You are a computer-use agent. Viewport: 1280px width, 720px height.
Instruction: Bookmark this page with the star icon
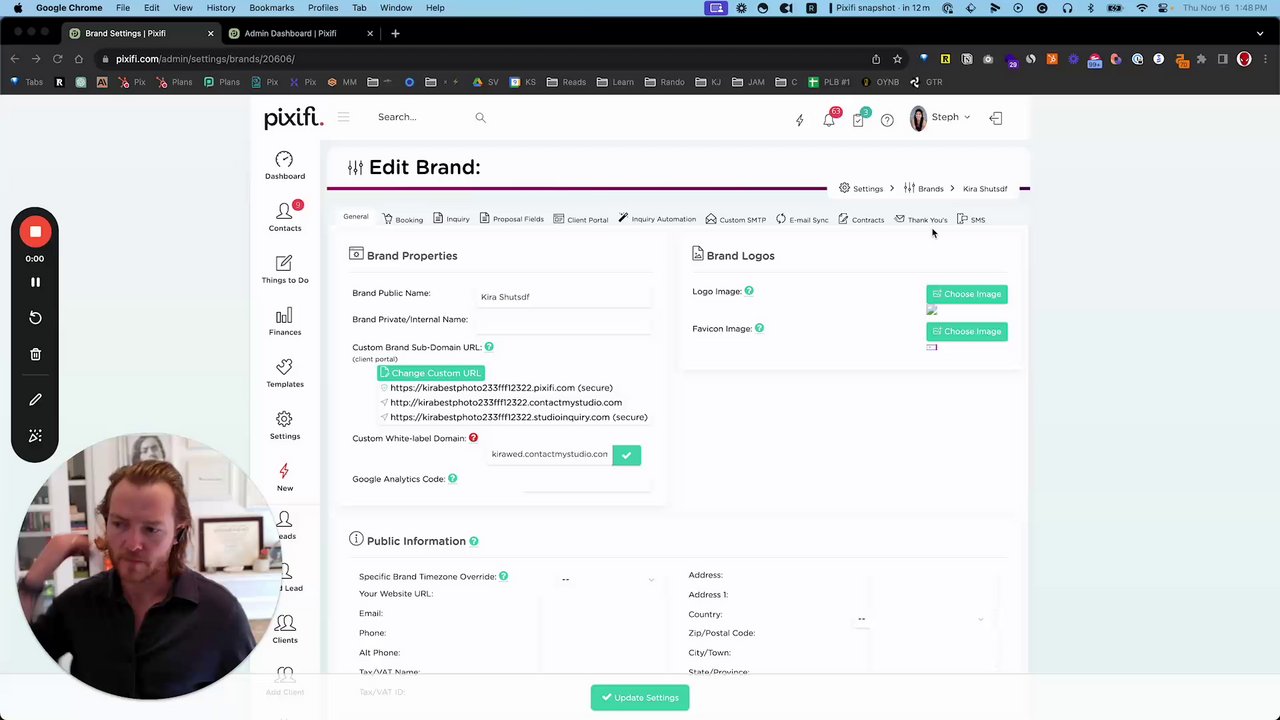point(897,59)
